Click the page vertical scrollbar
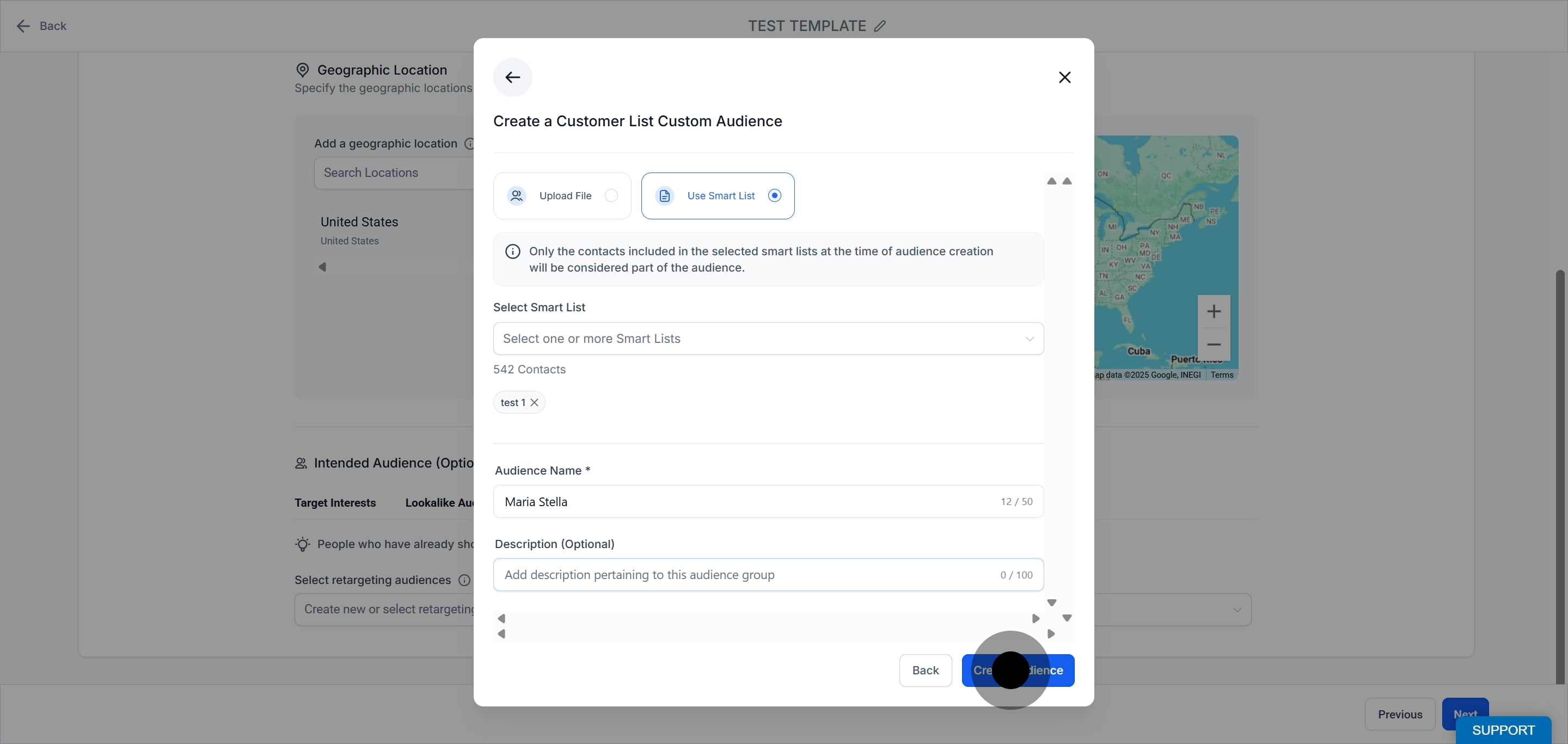 coord(1560,475)
